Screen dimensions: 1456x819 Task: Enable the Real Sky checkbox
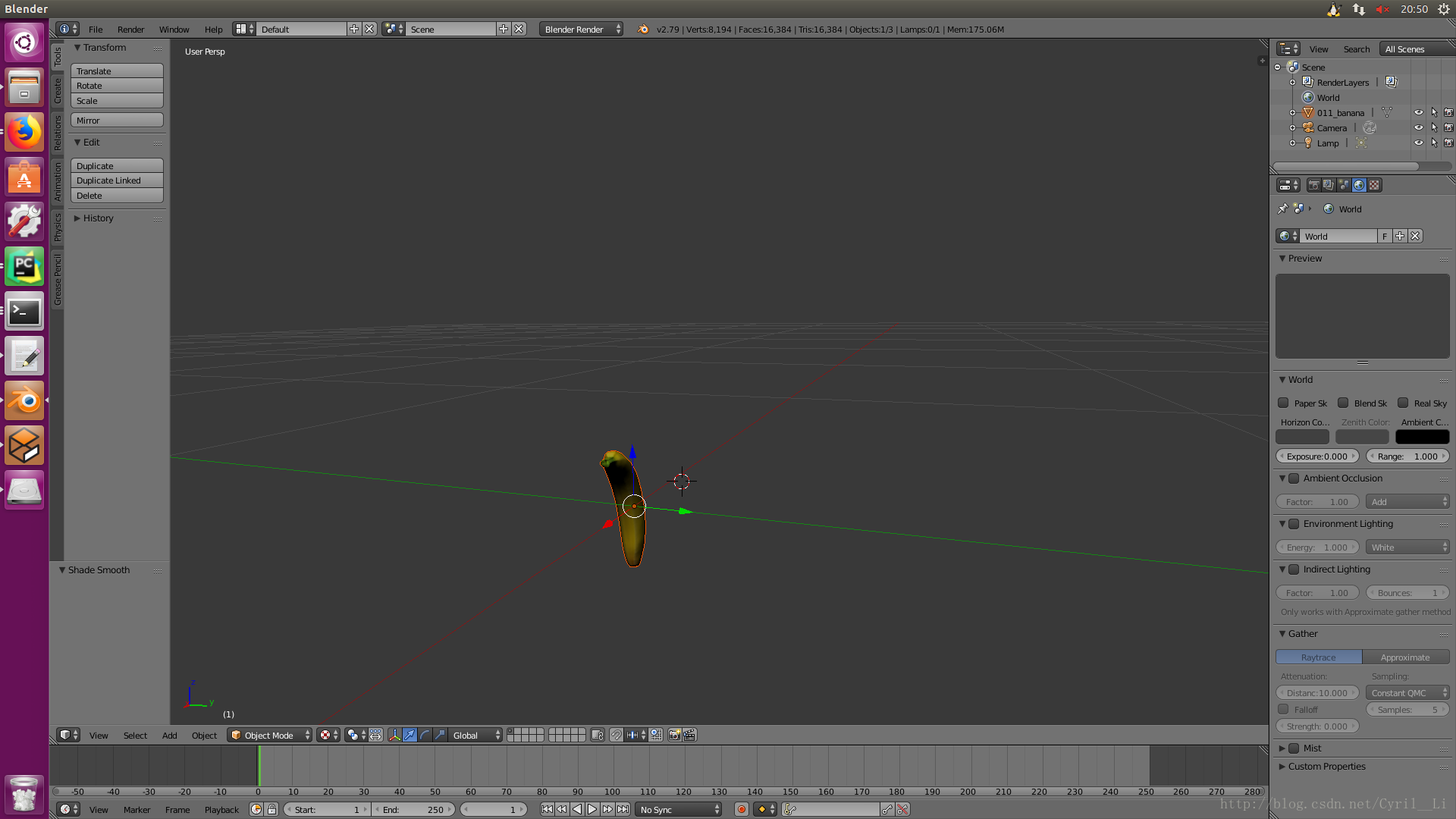1403,403
